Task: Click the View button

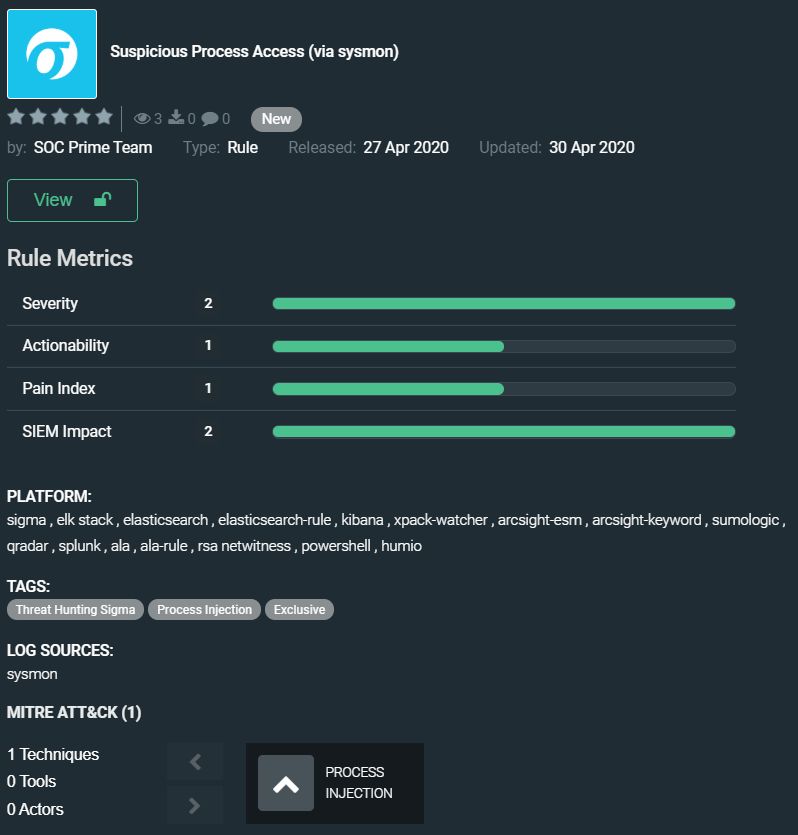Action: point(72,200)
